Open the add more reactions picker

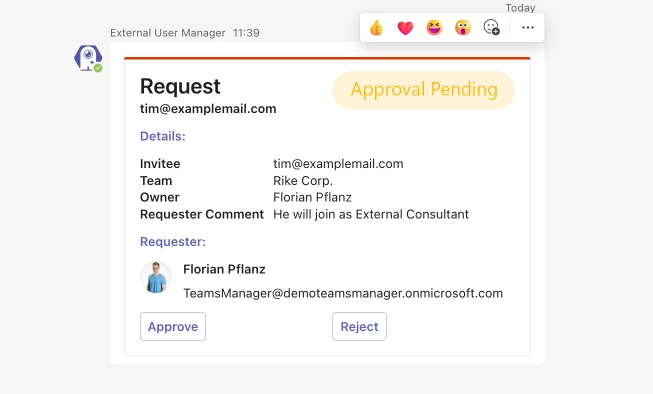(x=491, y=27)
